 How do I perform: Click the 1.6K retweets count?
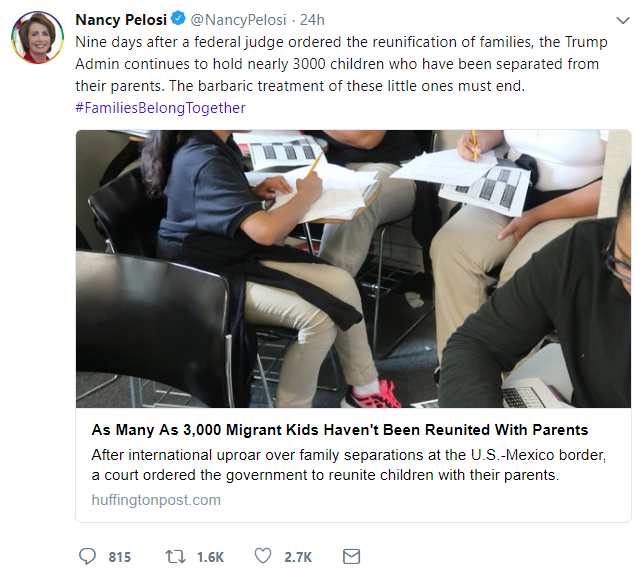click(210, 557)
